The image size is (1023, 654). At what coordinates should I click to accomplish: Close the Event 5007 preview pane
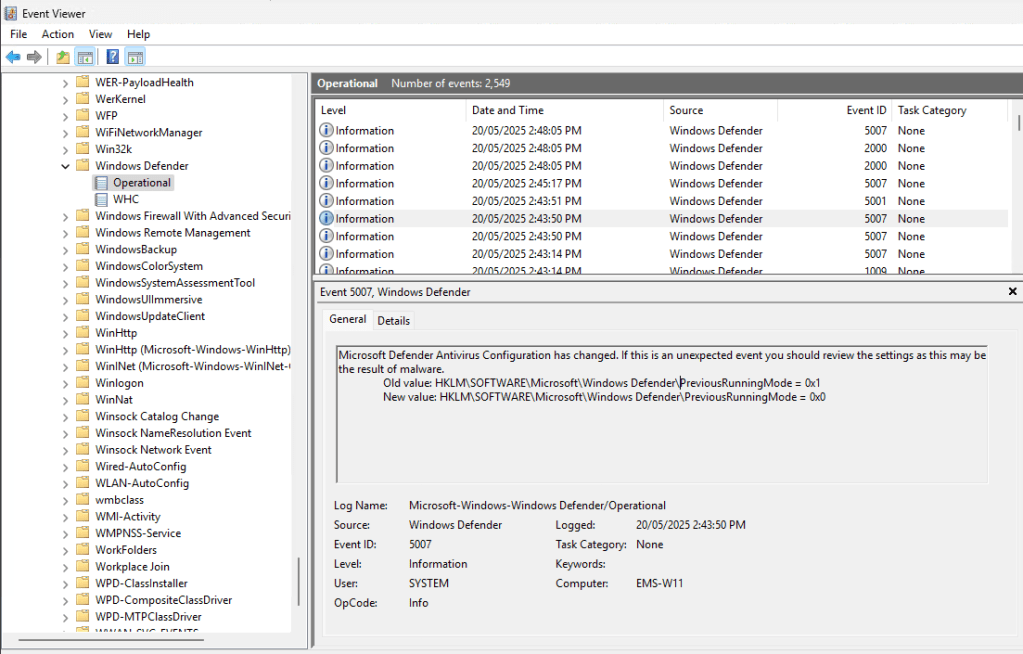point(1012,292)
